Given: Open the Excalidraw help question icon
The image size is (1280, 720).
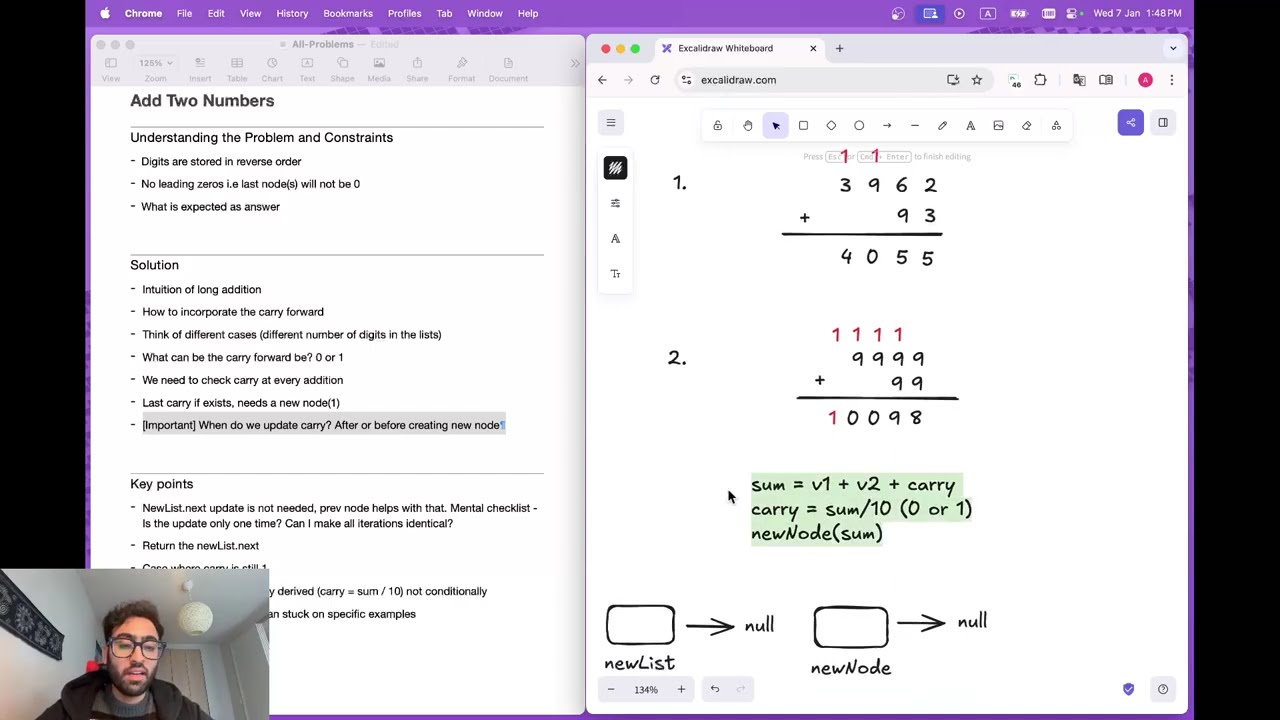Looking at the screenshot, I should [x=1163, y=689].
